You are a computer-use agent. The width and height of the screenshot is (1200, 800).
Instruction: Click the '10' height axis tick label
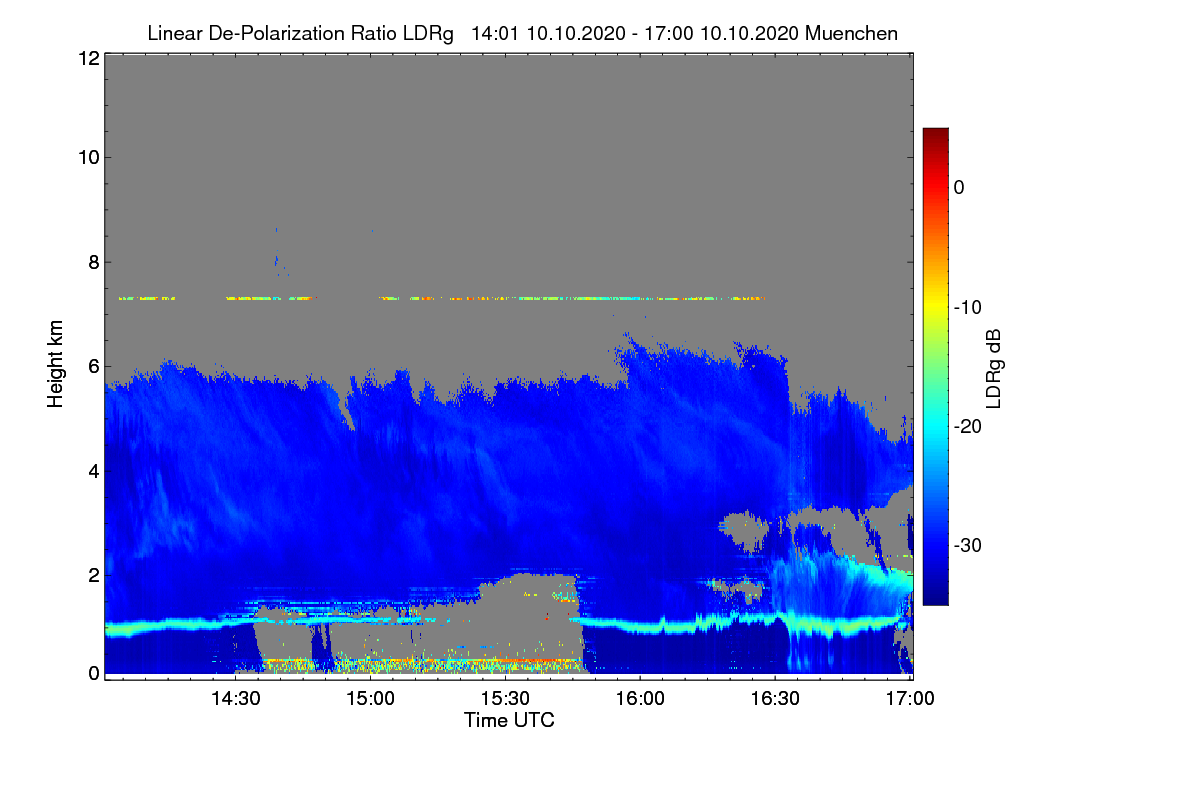(87, 157)
